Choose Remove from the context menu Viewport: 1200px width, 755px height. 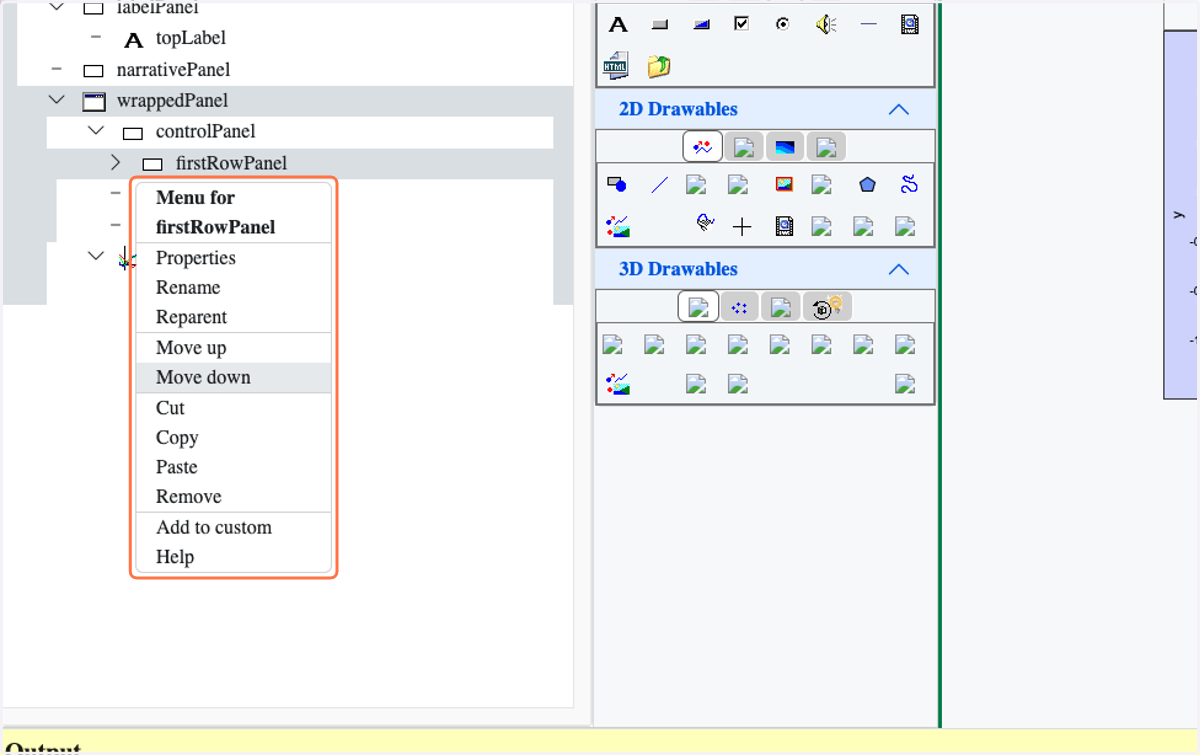(234, 497)
